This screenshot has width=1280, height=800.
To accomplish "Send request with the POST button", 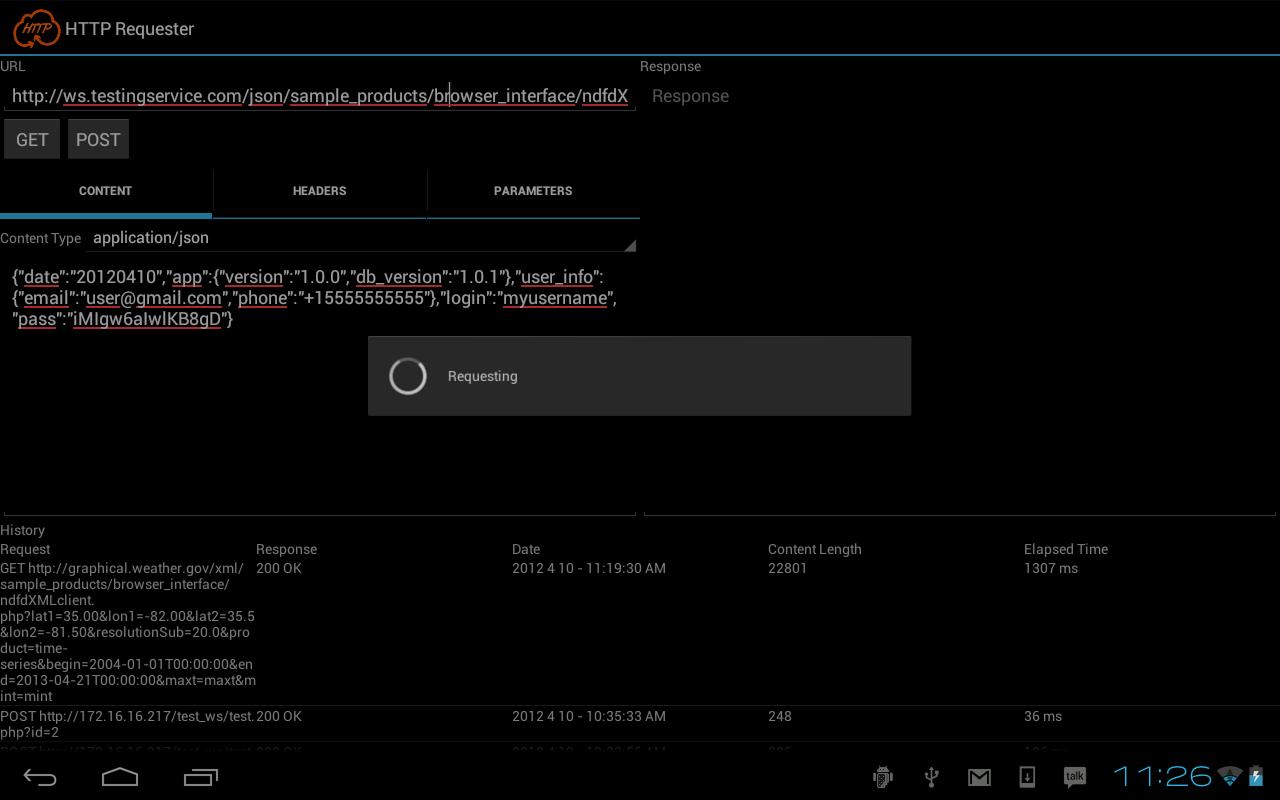I will (x=98, y=140).
